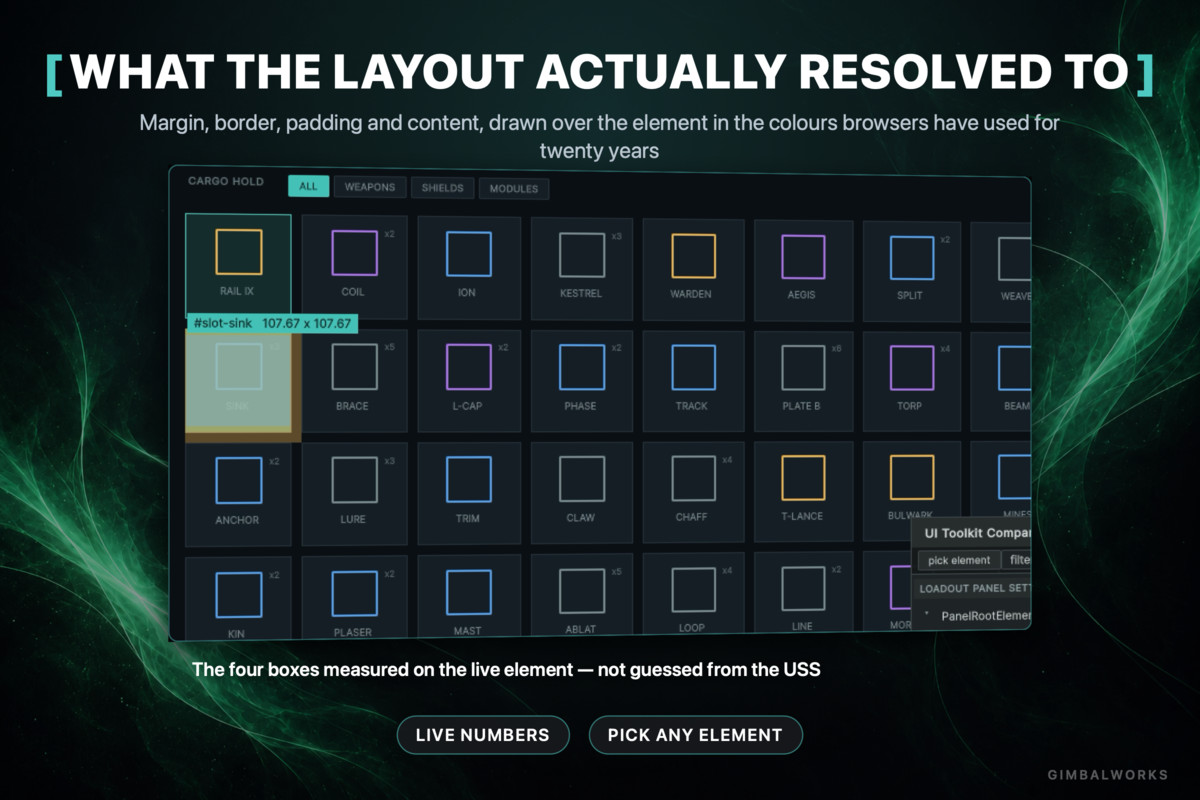The width and height of the screenshot is (1200, 800).
Task: Click the UI Toolkit debugger window title
Action: tap(979, 533)
